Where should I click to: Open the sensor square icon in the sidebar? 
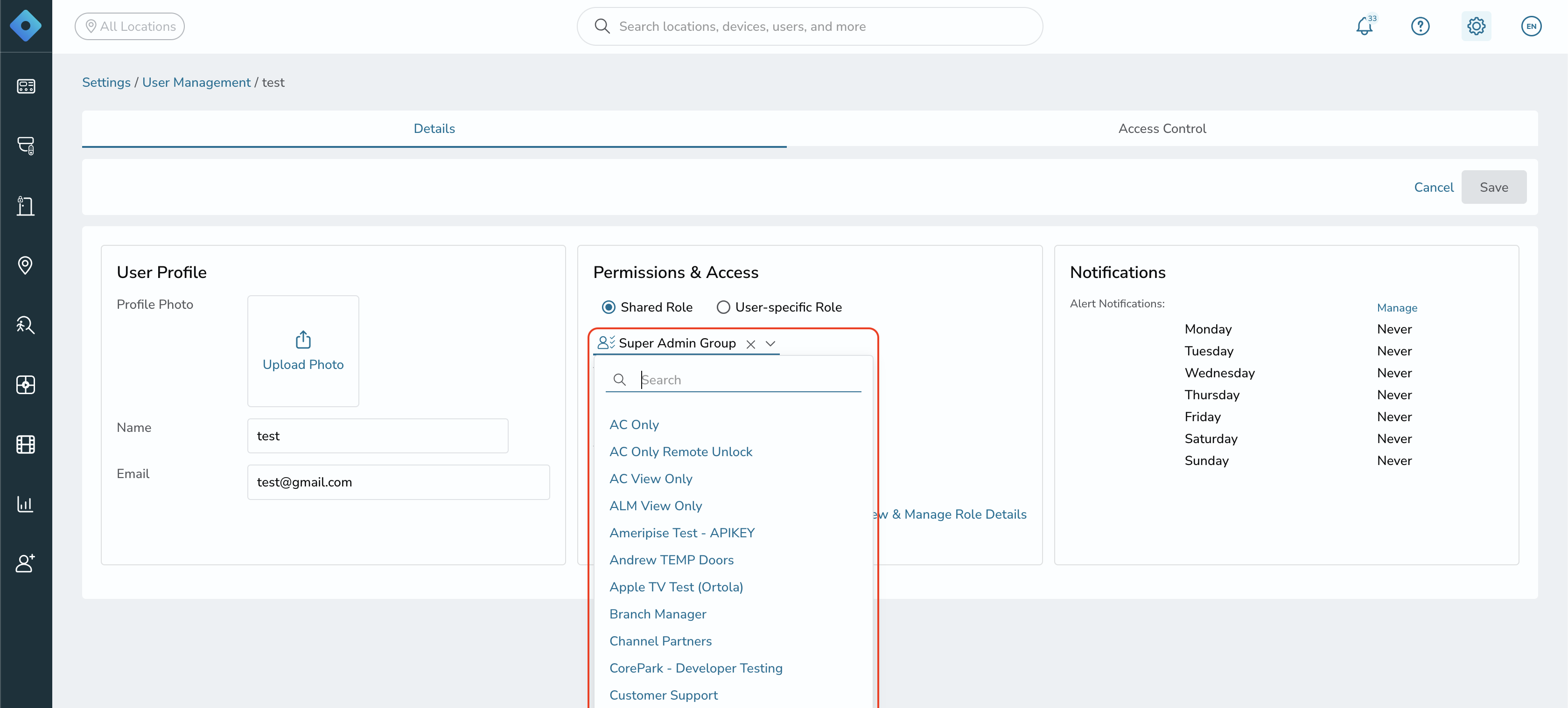(26, 384)
